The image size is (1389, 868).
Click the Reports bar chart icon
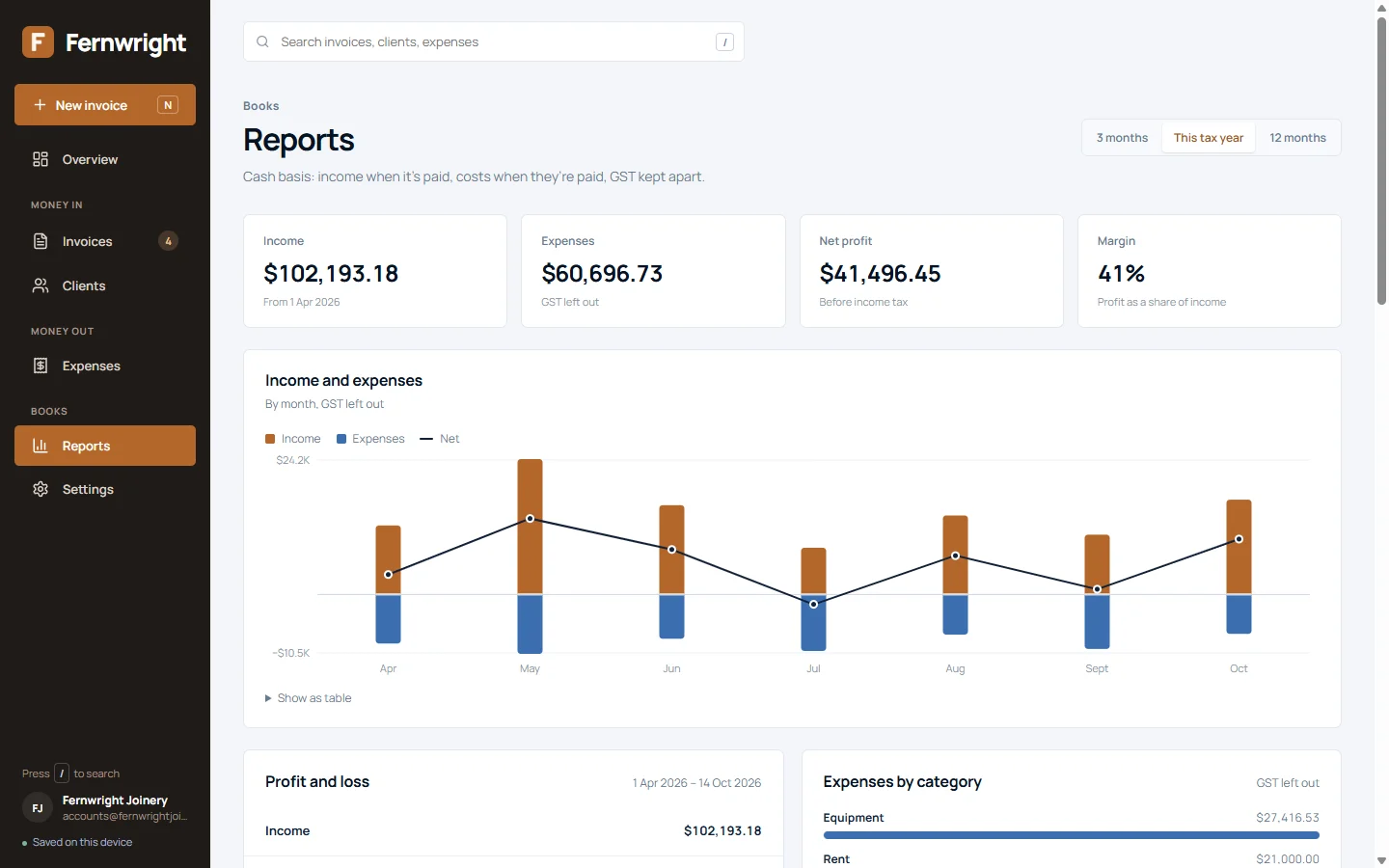pyautogui.click(x=41, y=446)
